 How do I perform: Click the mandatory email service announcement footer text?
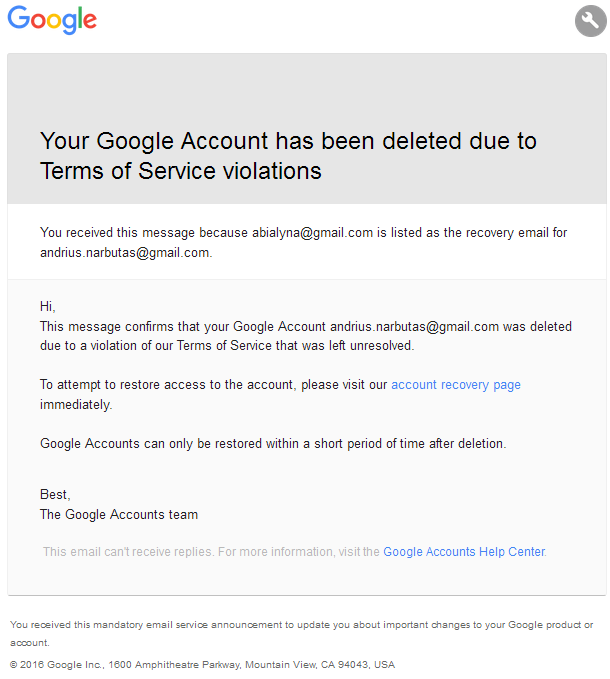(x=301, y=633)
